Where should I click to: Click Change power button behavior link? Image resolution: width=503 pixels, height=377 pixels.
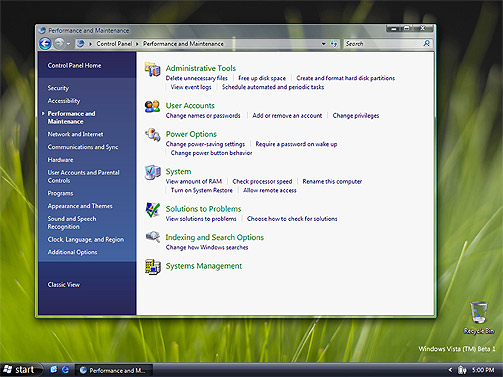(x=211, y=153)
